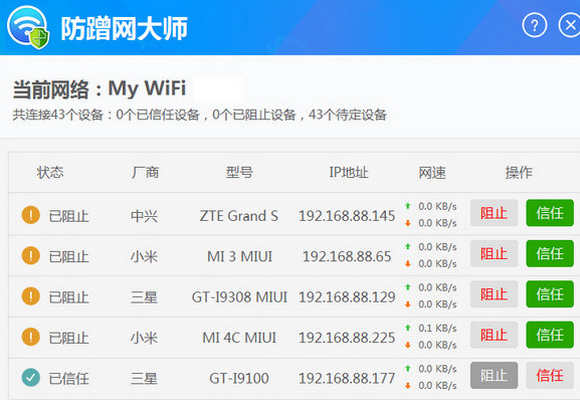Click the 厂商 column header
The height and width of the screenshot is (400, 580).
pos(145,172)
